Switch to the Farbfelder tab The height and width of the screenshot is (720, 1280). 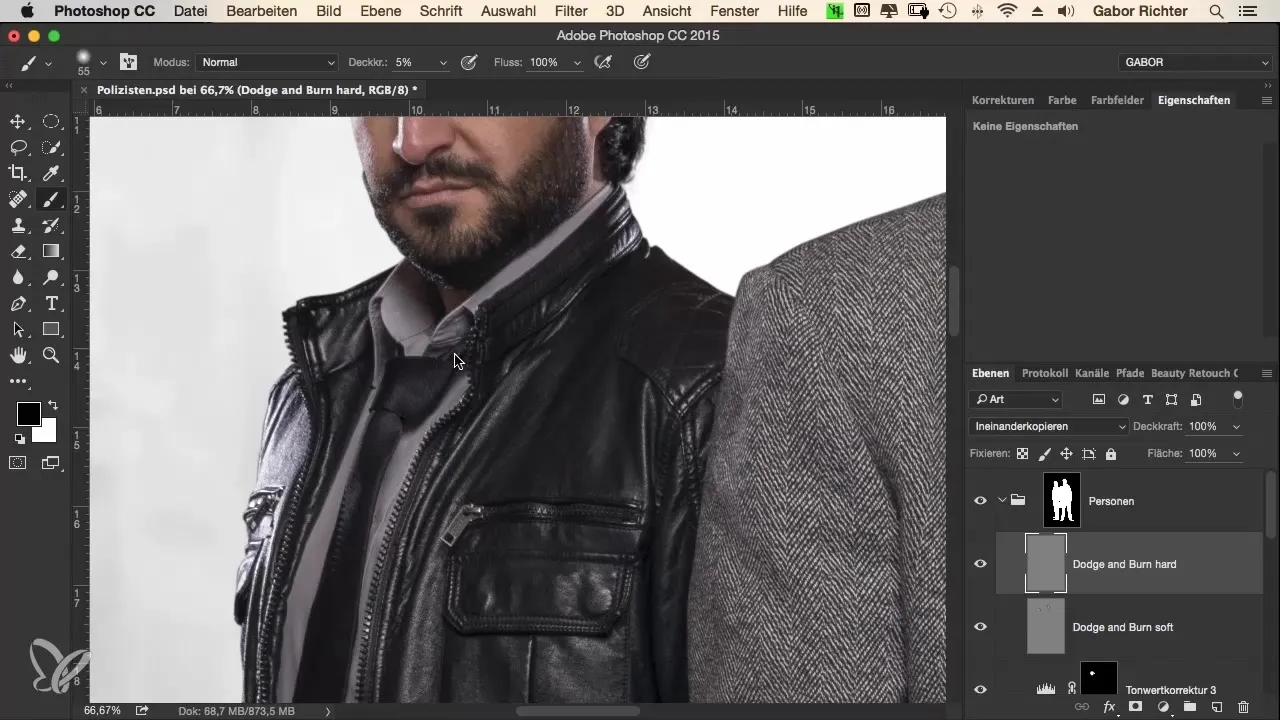pyautogui.click(x=1116, y=100)
